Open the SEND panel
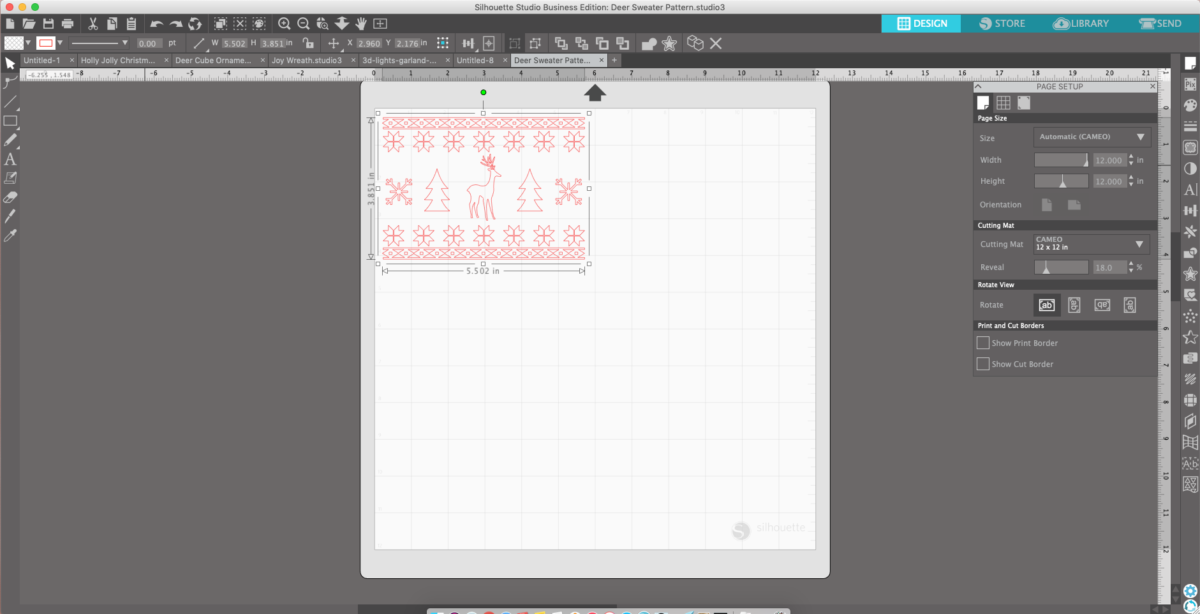Screen dimensions: 1200x614 tap(1160, 23)
